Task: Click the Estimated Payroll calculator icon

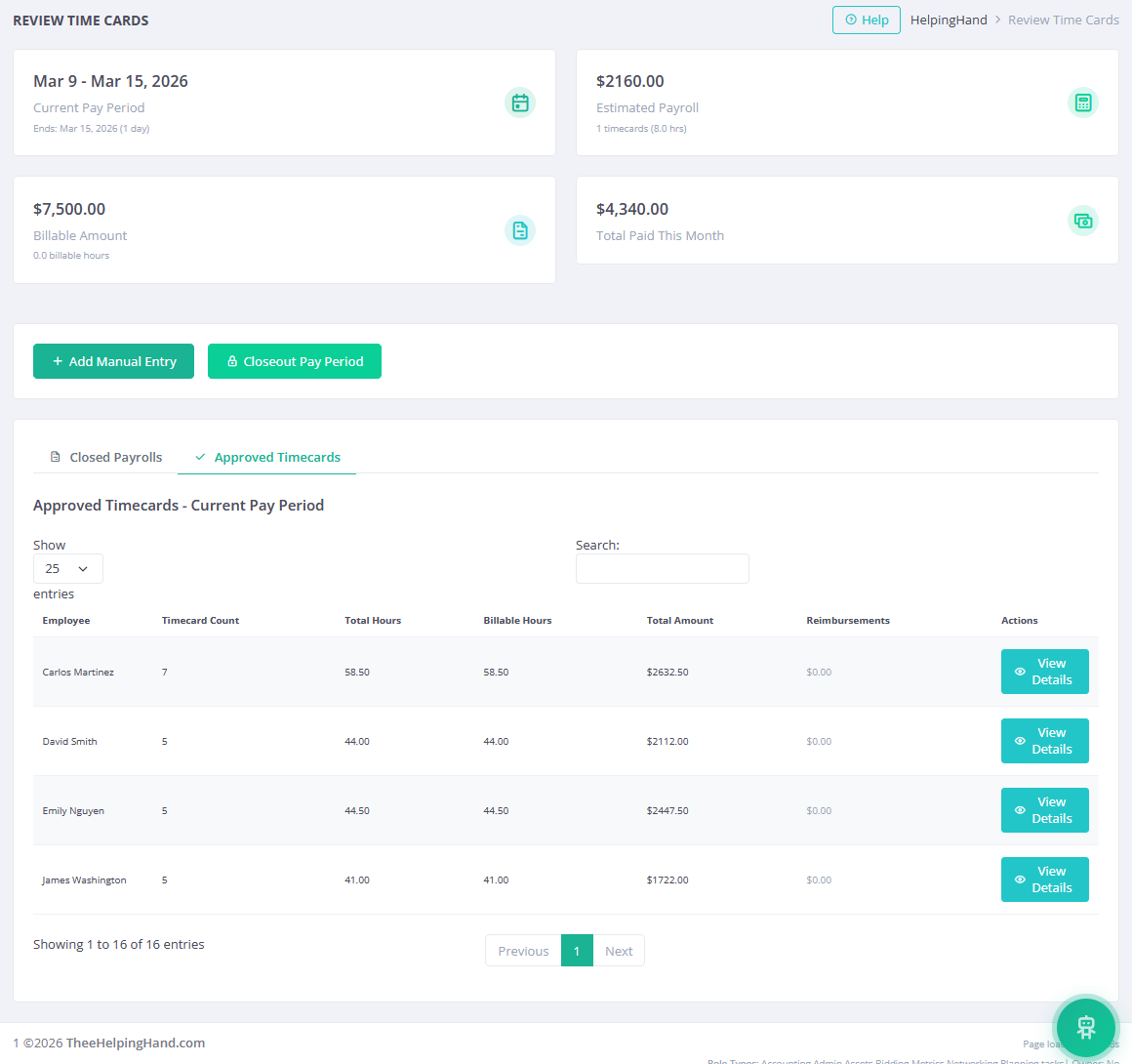Action: (x=1083, y=102)
